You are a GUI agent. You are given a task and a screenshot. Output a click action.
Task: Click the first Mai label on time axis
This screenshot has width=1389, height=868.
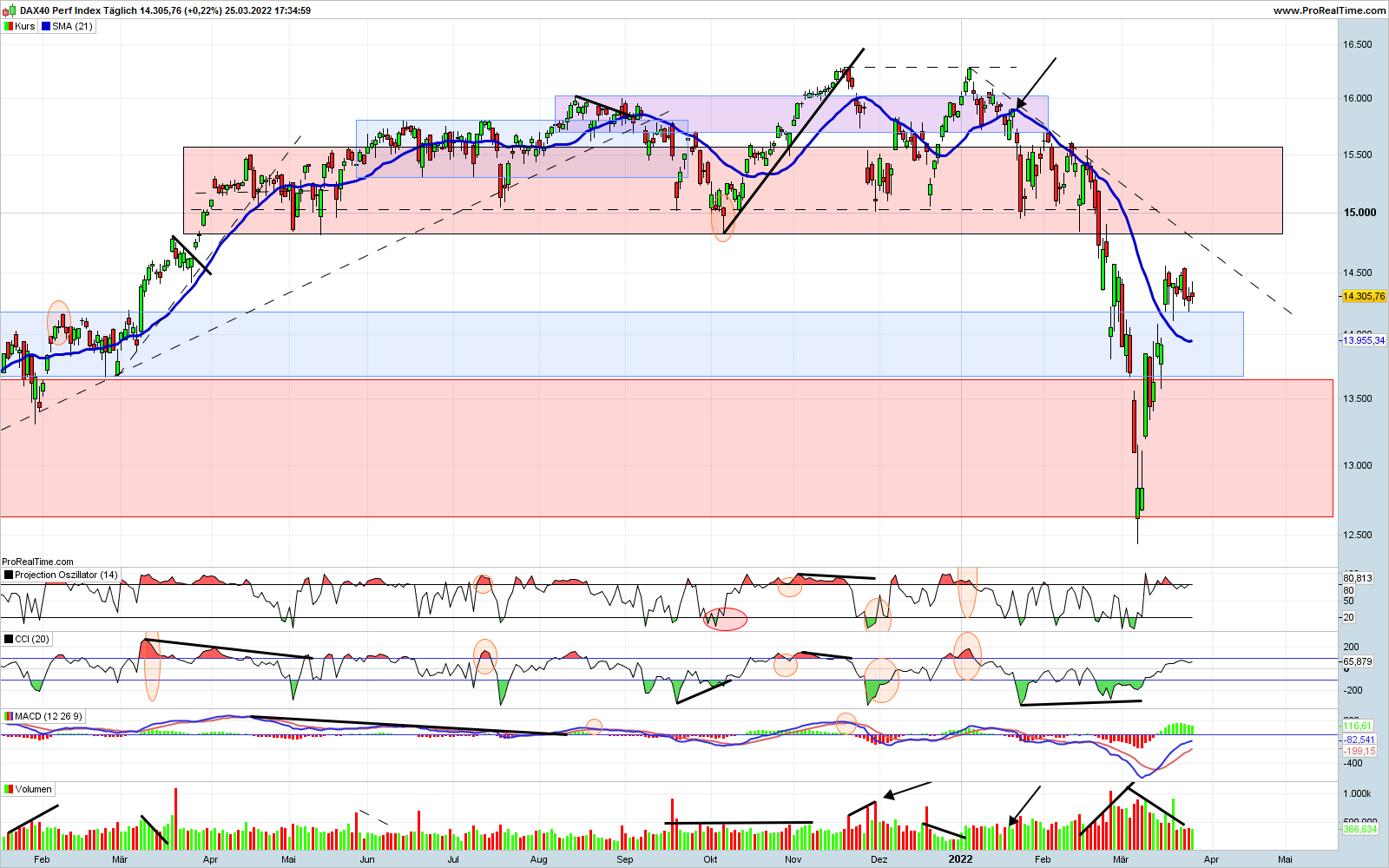(289, 859)
